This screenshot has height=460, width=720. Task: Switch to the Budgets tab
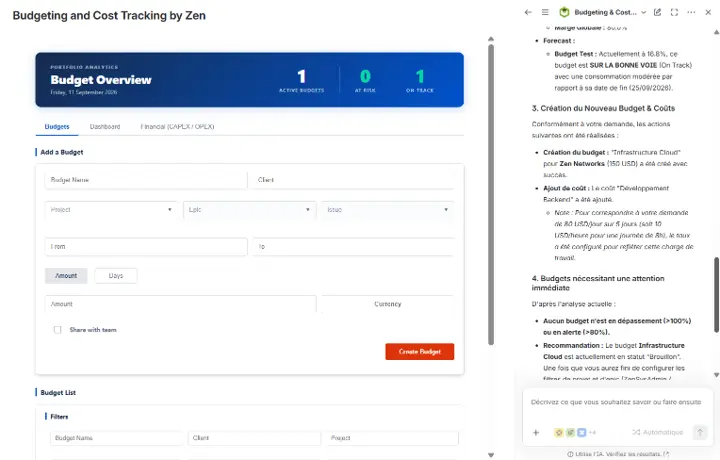57,127
